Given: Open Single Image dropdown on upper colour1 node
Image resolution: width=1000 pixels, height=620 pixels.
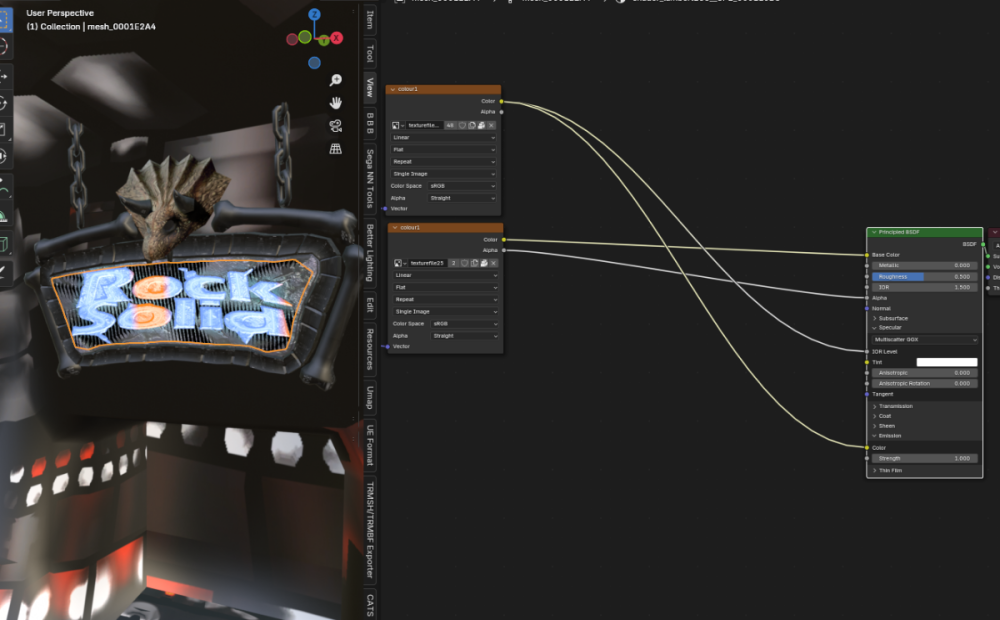Looking at the screenshot, I should tap(444, 174).
